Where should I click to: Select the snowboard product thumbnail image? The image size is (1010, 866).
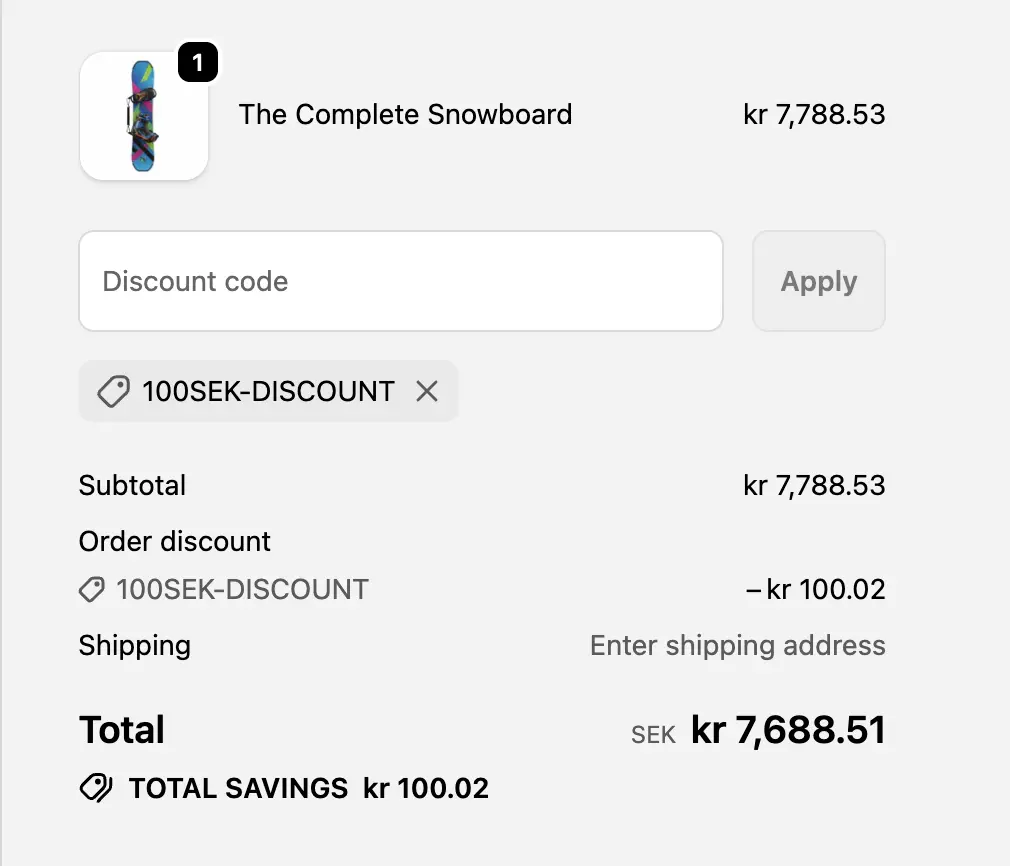(144, 116)
